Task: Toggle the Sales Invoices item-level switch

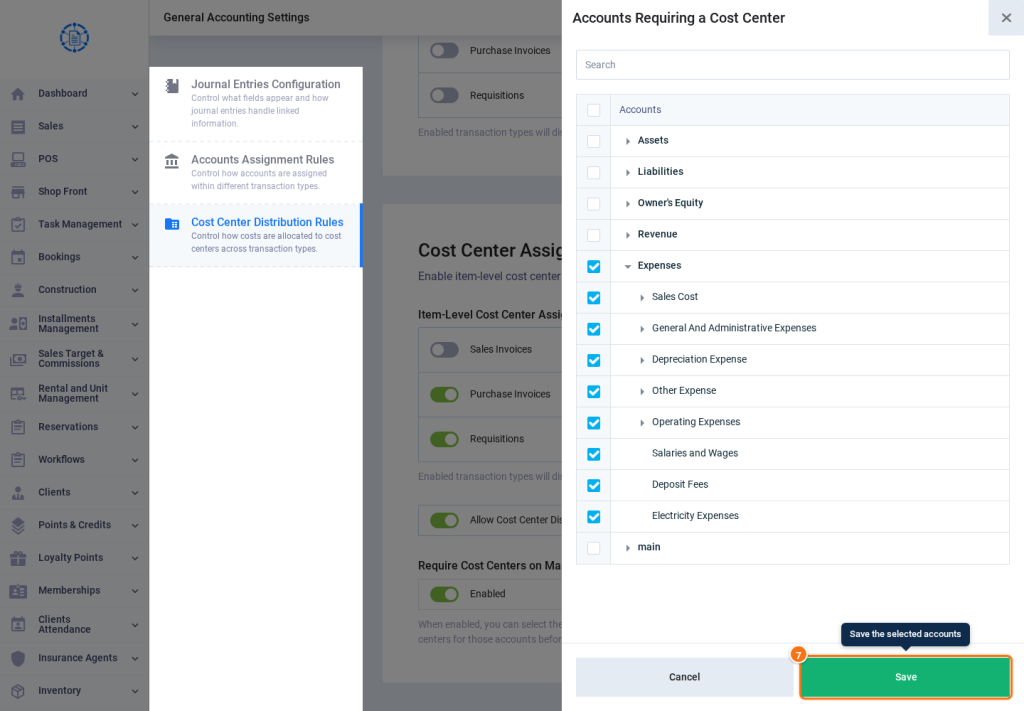Action: click(x=444, y=350)
